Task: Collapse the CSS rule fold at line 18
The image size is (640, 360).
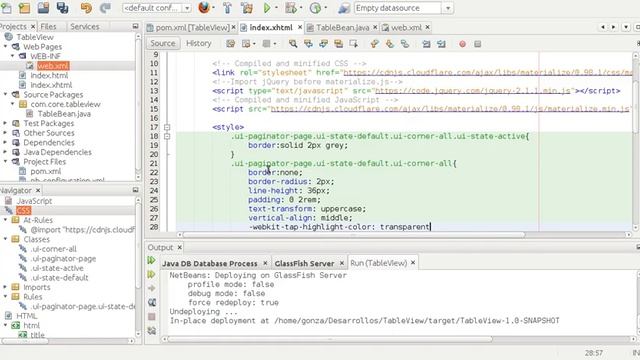Action: click(x=167, y=136)
